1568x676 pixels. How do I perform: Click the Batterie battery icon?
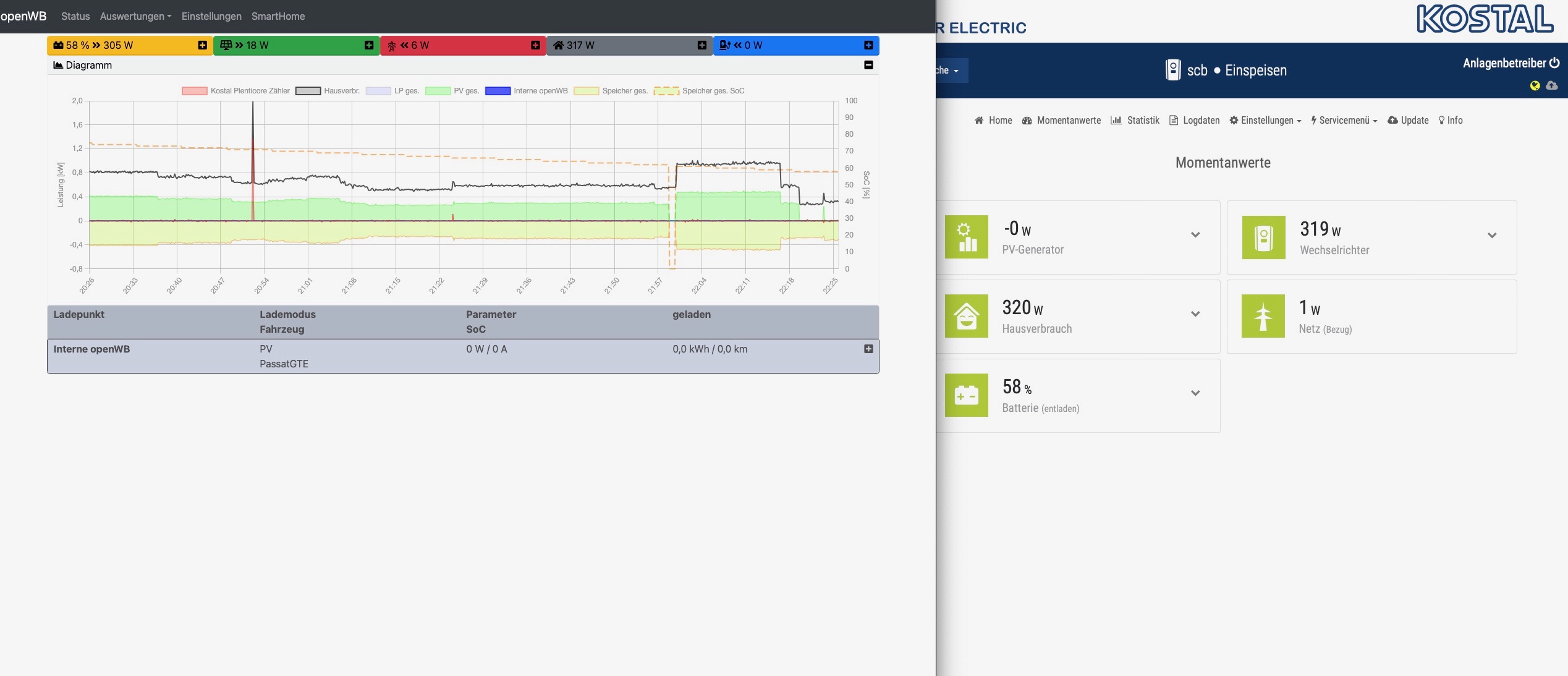click(x=966, y=395)
